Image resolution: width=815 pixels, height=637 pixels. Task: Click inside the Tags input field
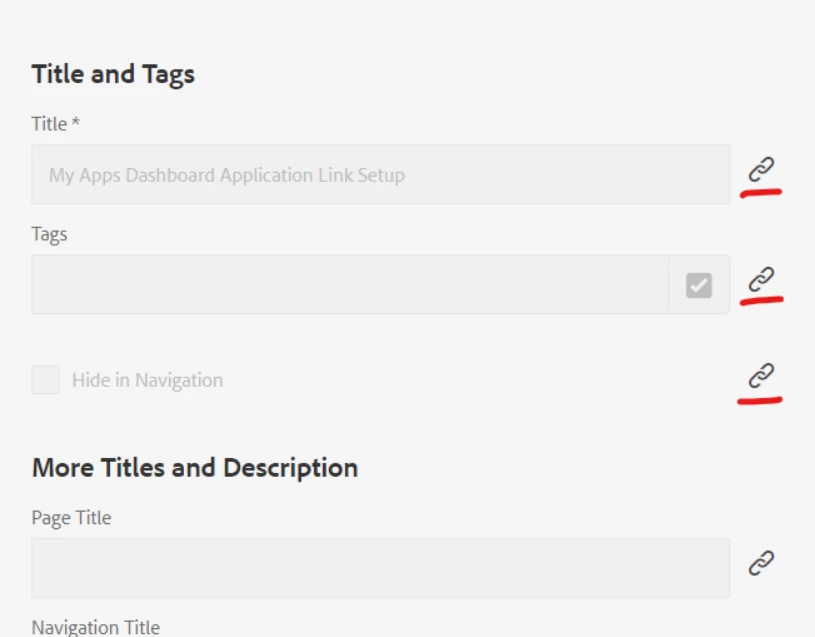coord(349,285)
